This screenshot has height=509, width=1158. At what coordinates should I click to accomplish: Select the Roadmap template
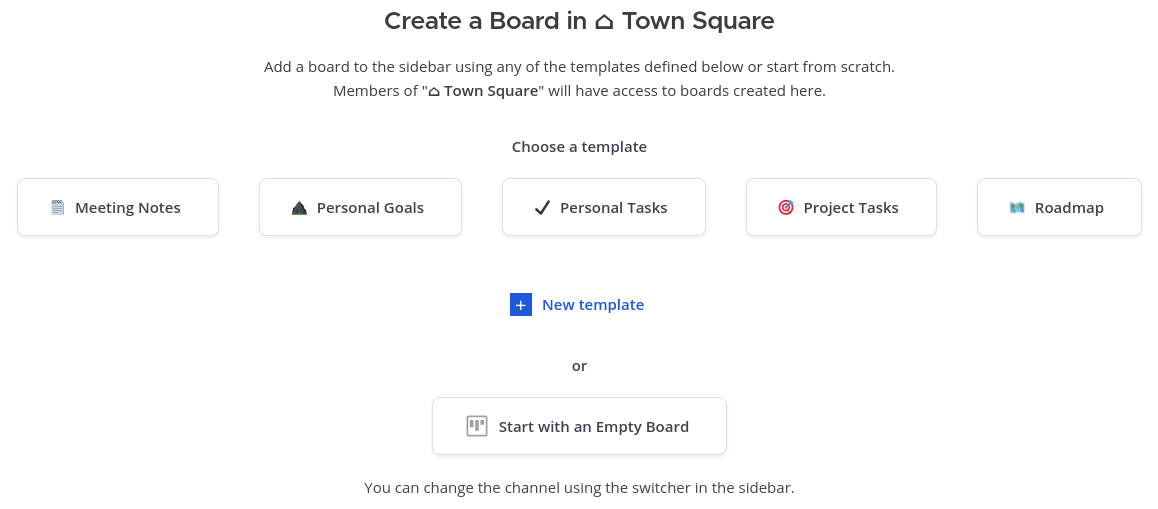click(x=1059, y=207)
